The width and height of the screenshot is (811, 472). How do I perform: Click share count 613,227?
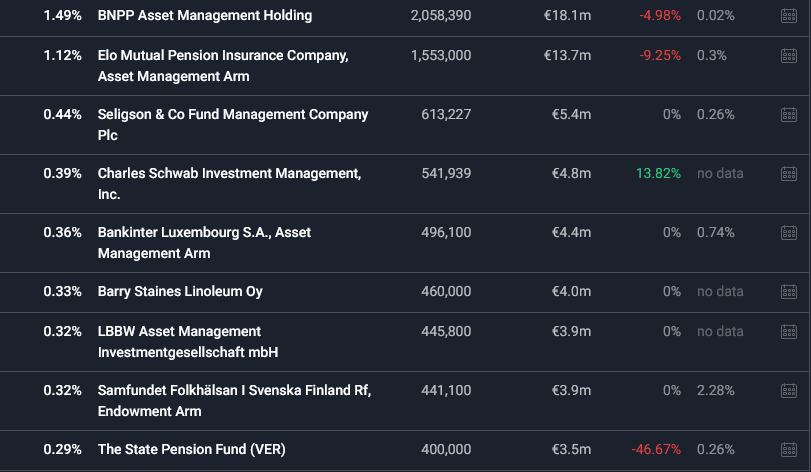[x=446, y=114]
